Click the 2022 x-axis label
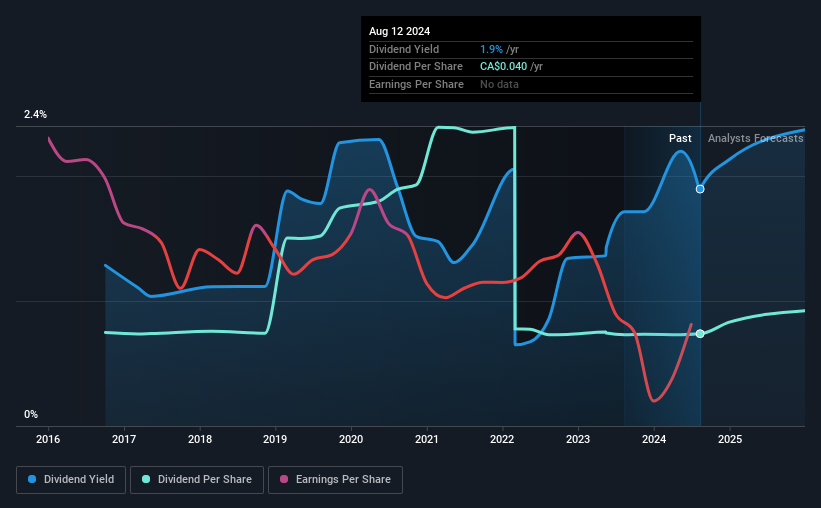 tap(502, 439)
